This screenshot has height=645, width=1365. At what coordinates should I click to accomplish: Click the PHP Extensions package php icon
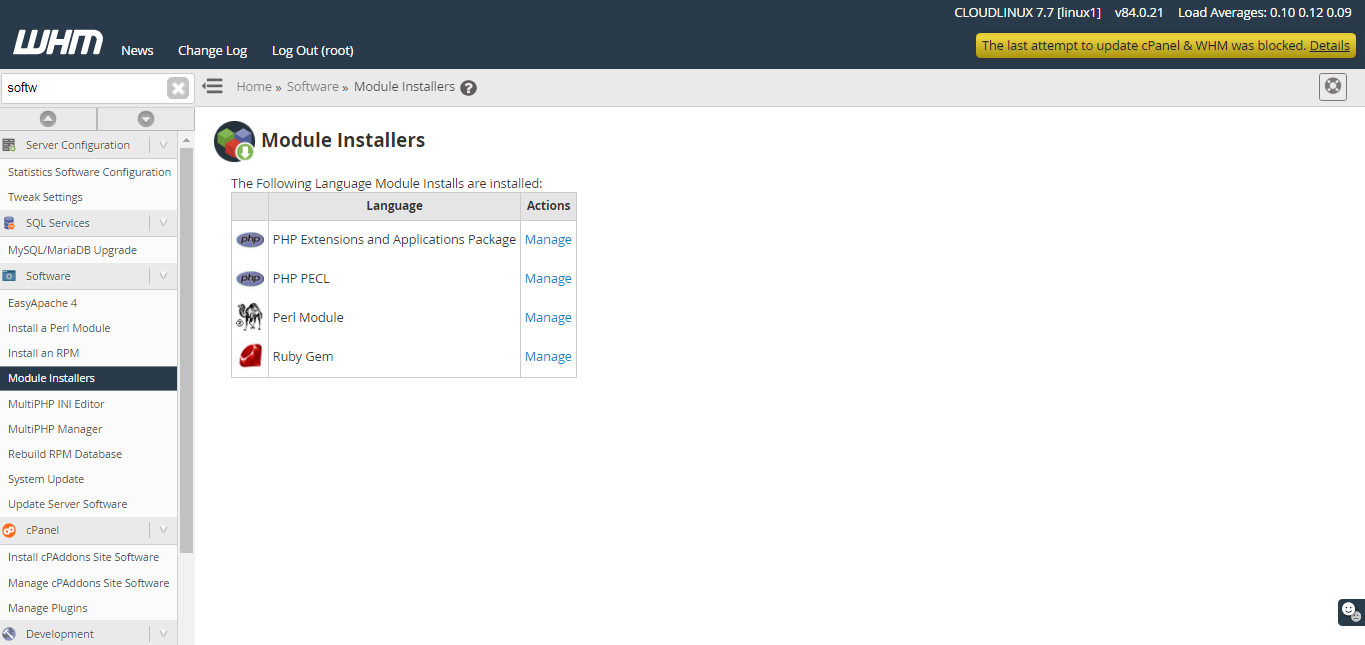(250, 240)
